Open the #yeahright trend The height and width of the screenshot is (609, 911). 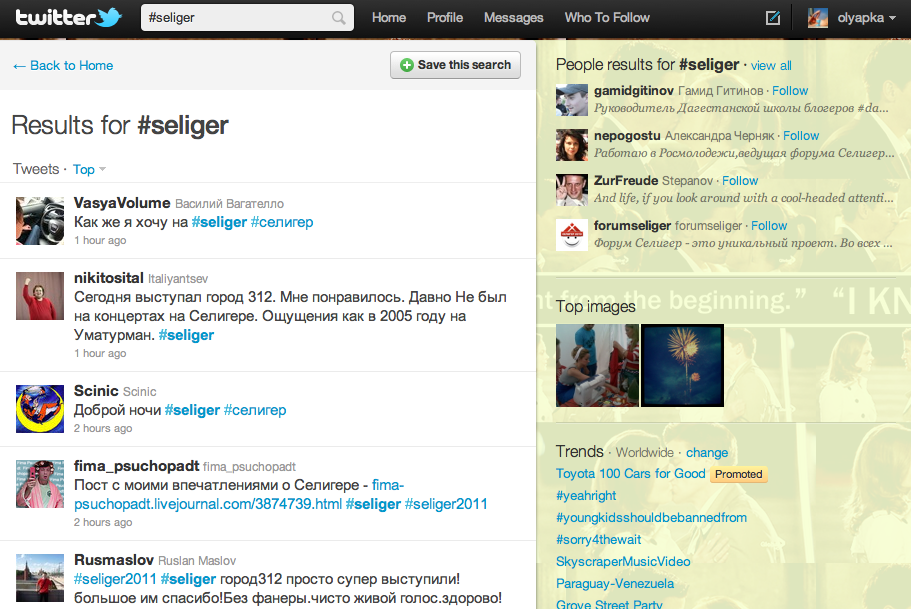[586, 496]
